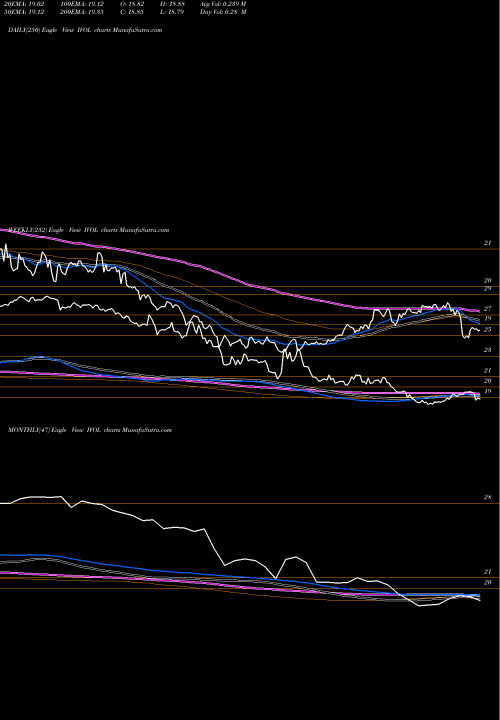Click the open price 'O: 18.82'
Screen dimensions: 500x720
[x=134, y=4]
